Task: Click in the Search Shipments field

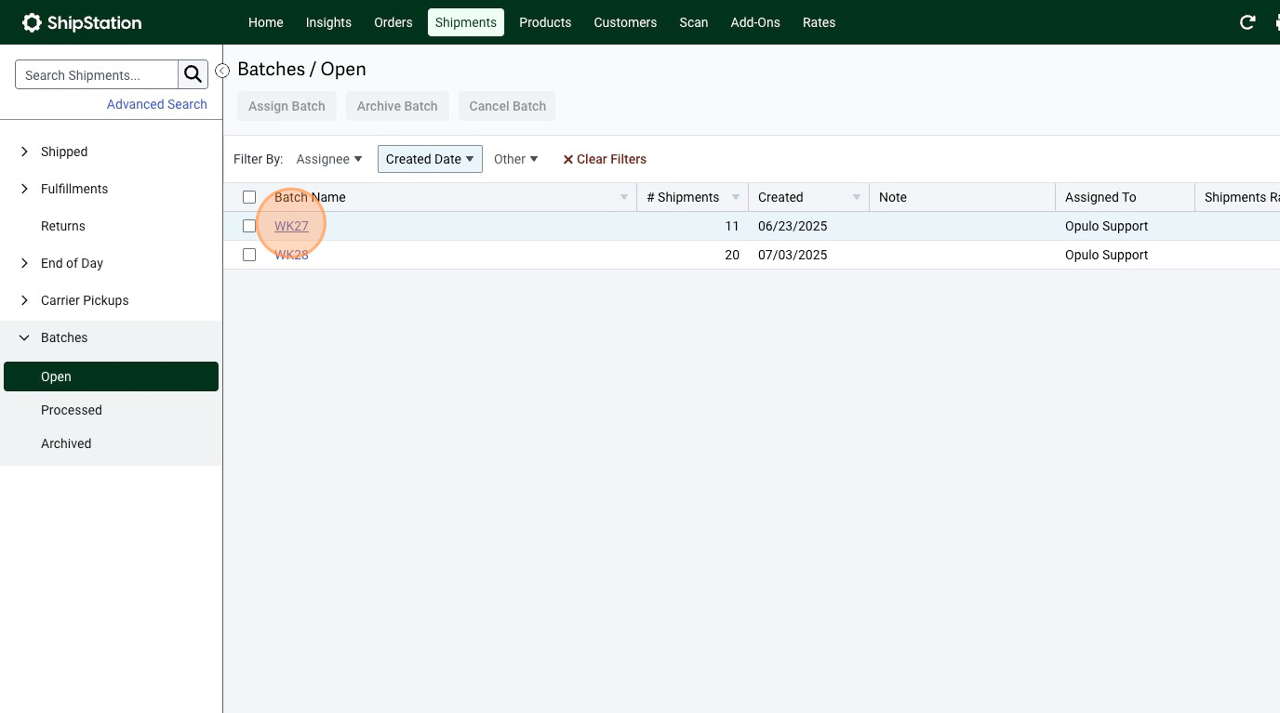Action: click(x=97, y=75)
